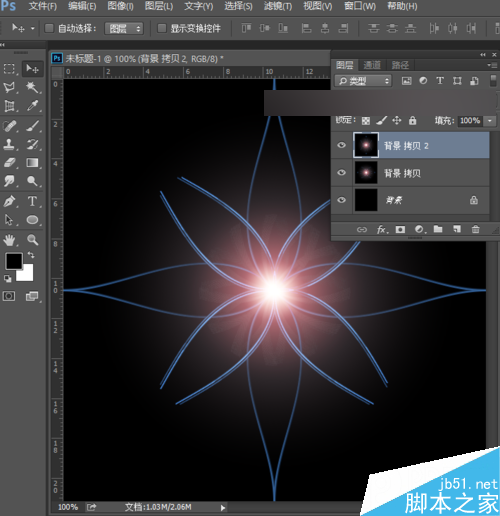Pick the Gradient tool
Screen dimensions: 500x516
(x=32, y=163)
